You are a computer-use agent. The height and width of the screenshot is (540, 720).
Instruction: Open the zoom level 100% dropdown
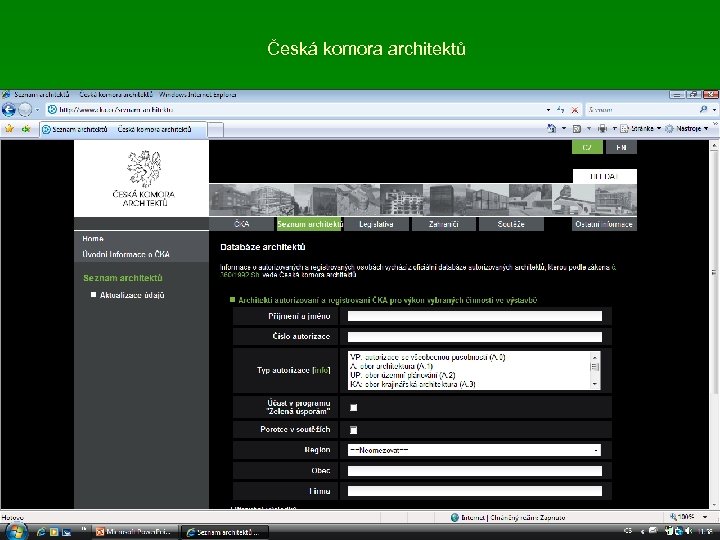(705, 518)
